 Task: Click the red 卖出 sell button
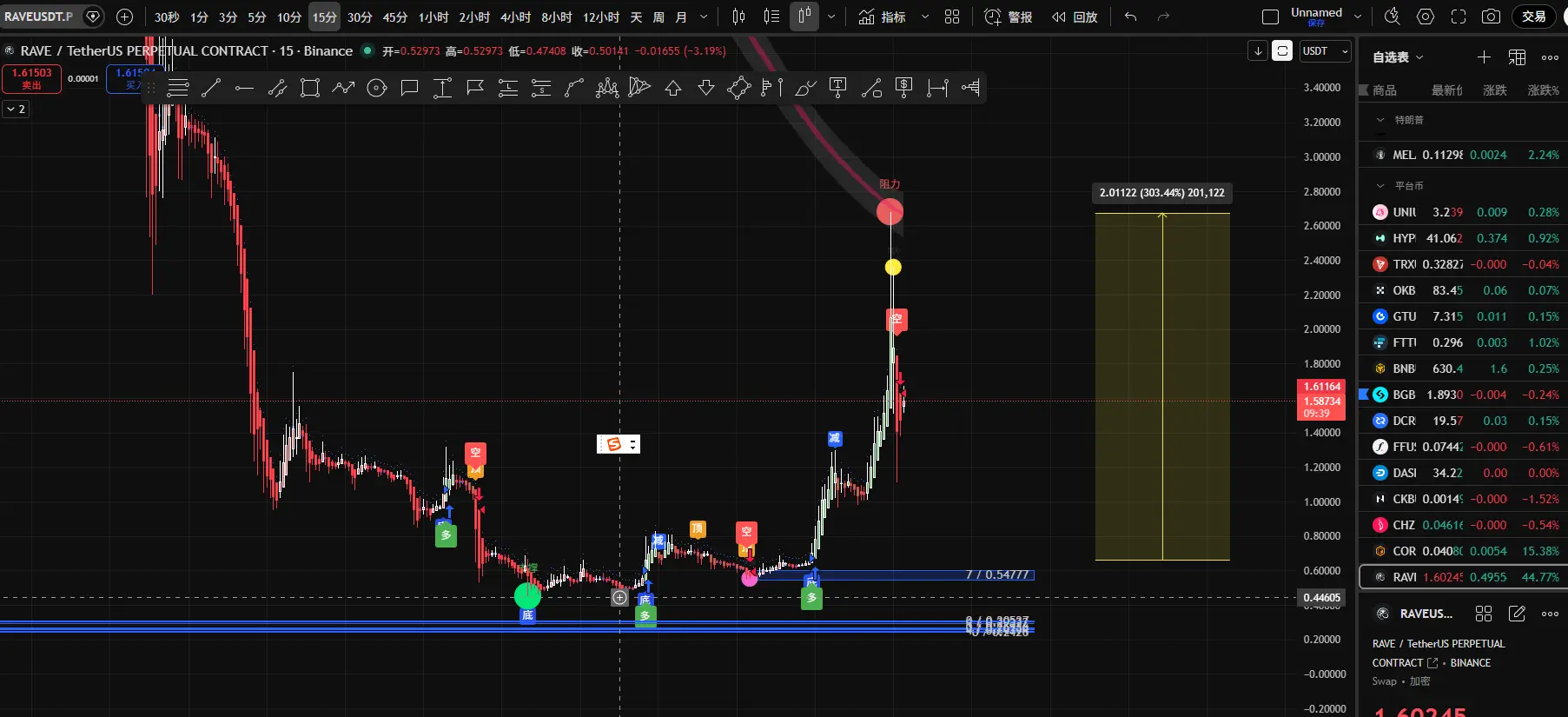(x=31, y=78)
